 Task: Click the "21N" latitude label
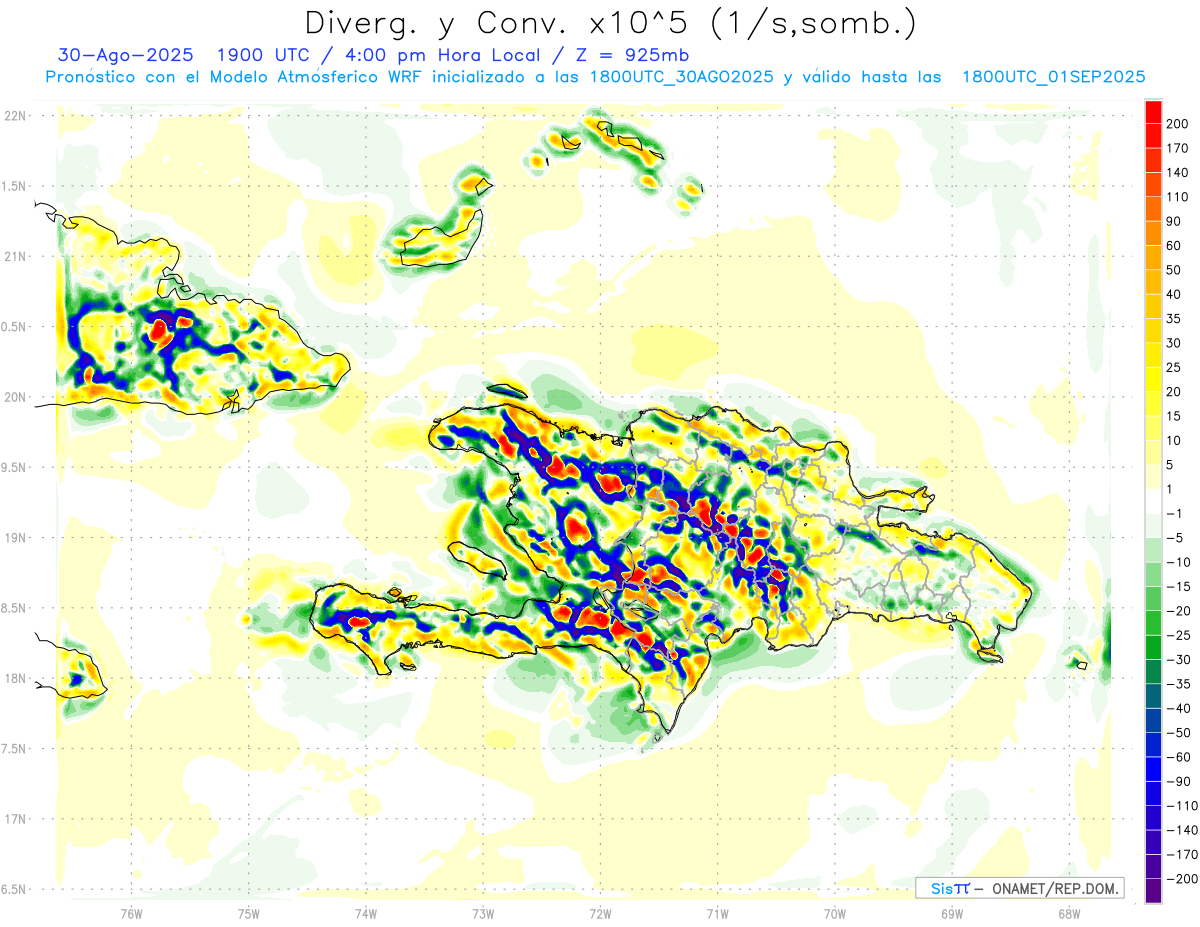[15, 257]
